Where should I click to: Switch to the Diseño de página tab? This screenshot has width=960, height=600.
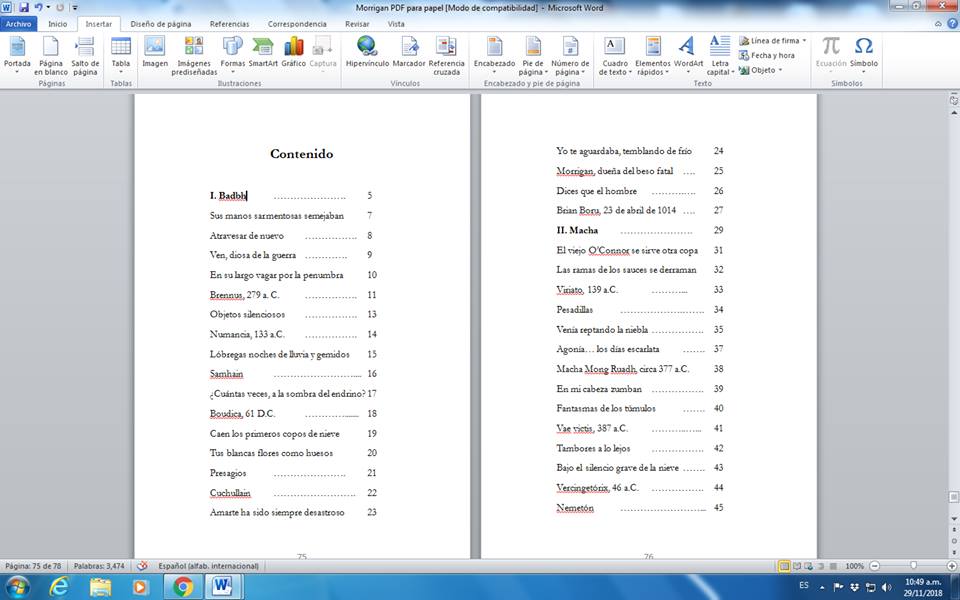(163, 23)
